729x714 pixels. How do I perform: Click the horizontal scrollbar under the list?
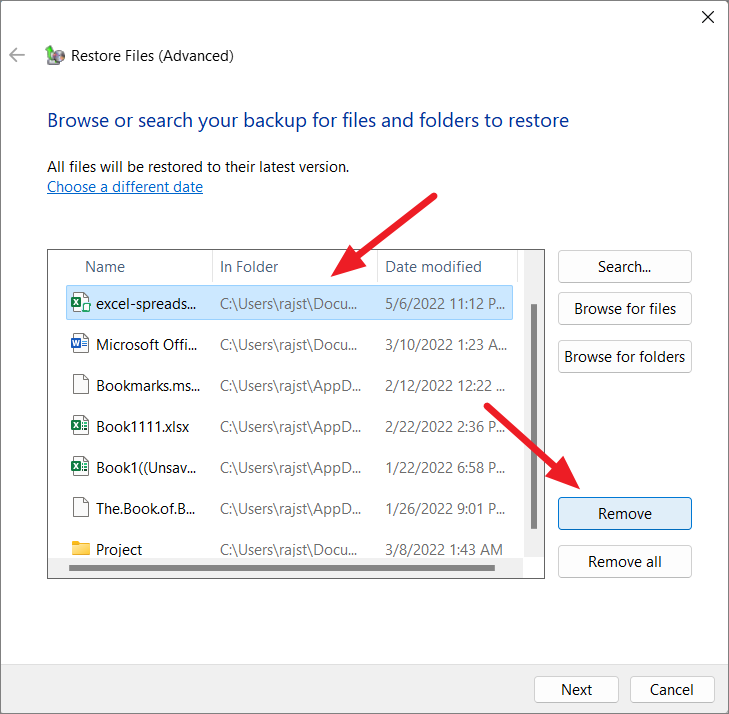pos(282,568)
